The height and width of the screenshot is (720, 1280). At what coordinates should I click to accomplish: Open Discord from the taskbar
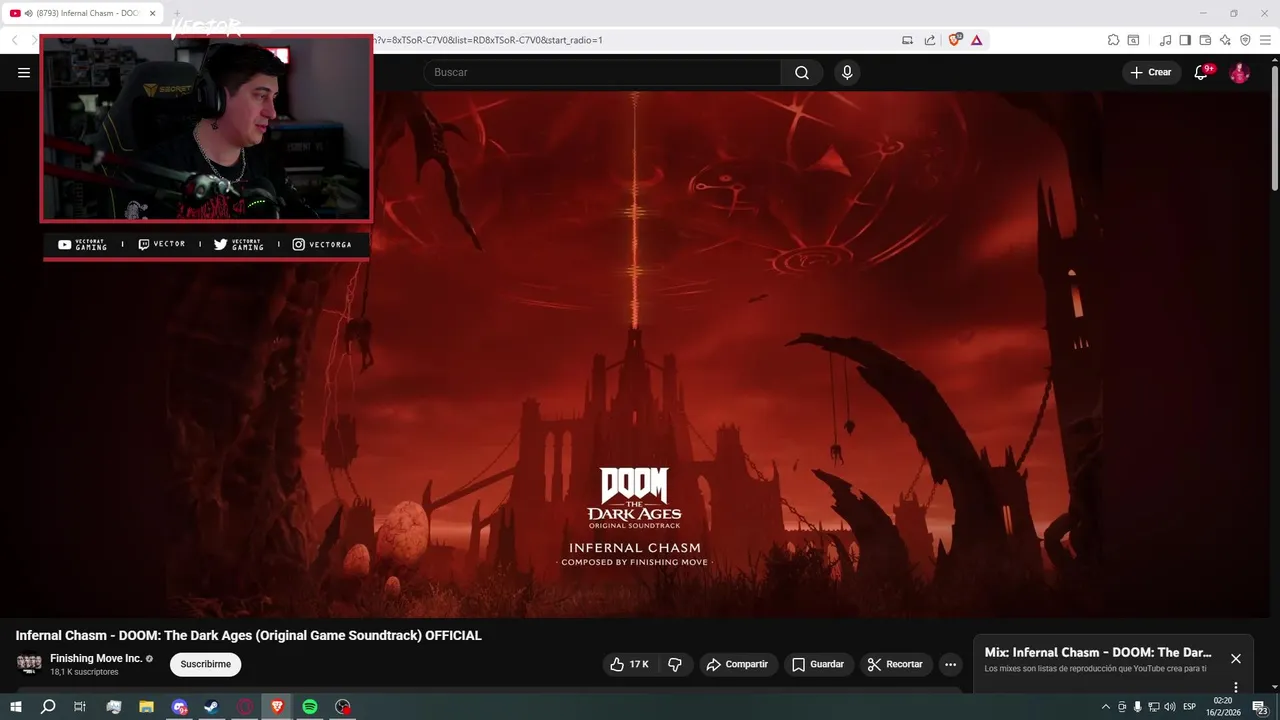pyautogui.click(x=179, y=707)
